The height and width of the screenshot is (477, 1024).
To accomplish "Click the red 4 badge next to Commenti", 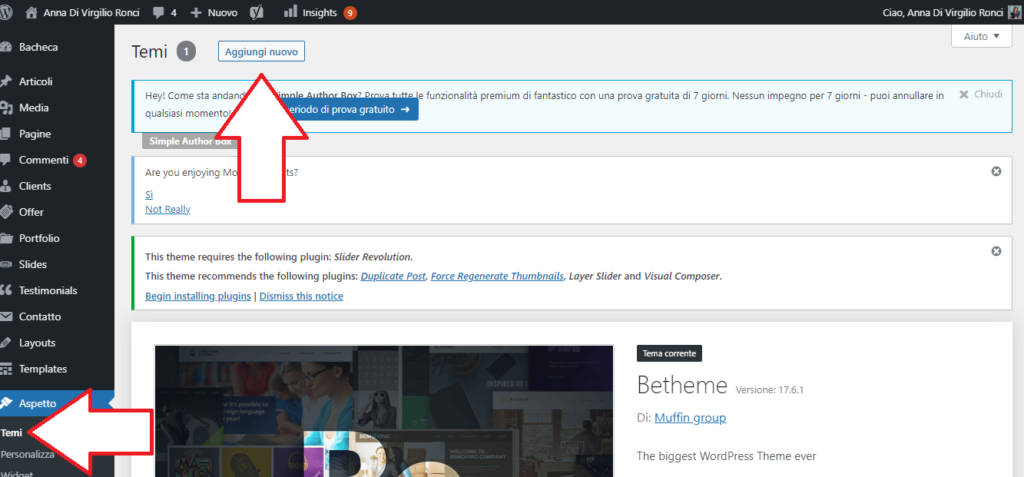I will (80, 160).
